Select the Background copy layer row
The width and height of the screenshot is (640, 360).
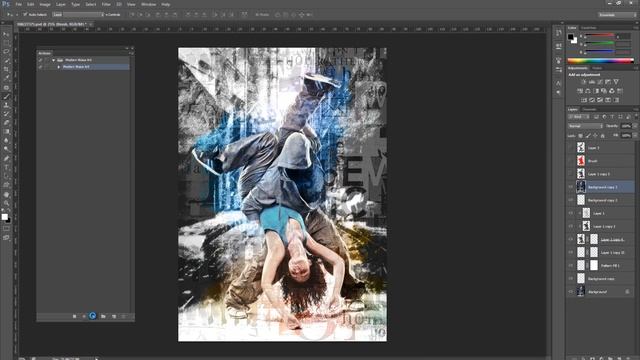tap(601, 278)
